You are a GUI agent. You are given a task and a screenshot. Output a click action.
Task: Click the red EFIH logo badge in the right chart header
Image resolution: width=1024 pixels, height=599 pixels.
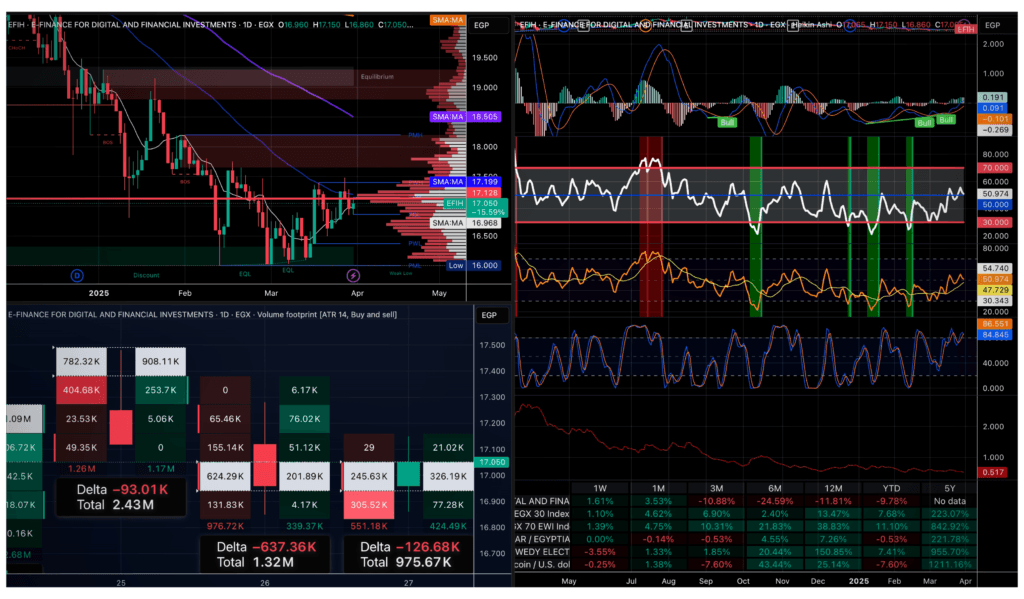tap(964, 27)
